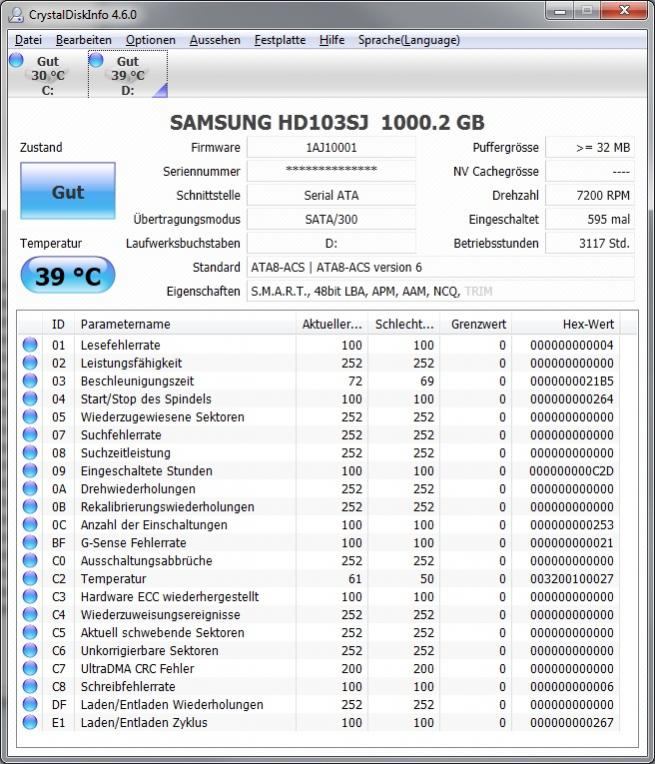This screenshot has height=764, width=655.
Task: Click status orb beside Aktuell schwebende Sektoren
Action: (x=30, y=632)
